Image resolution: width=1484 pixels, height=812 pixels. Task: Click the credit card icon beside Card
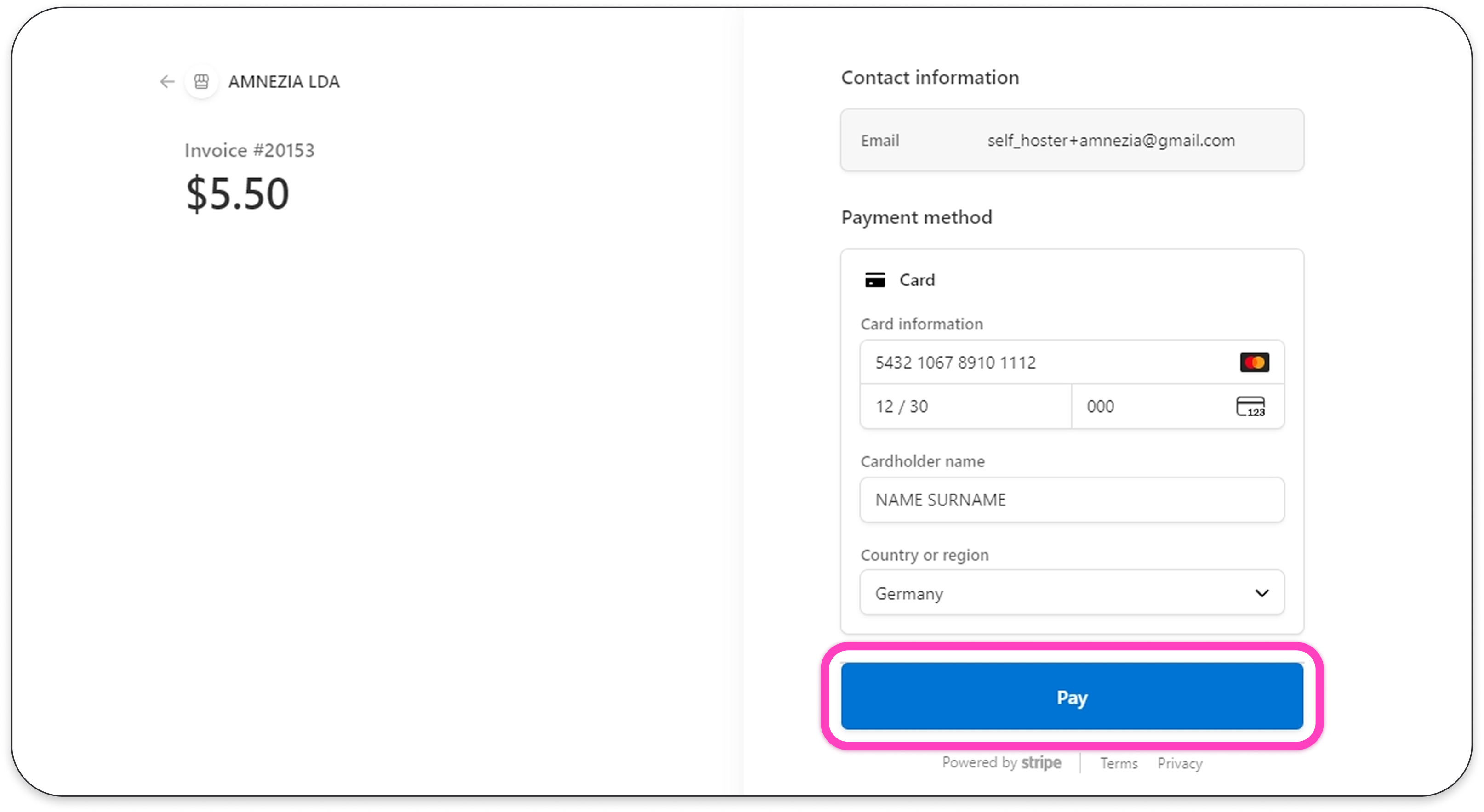(875, 280)
